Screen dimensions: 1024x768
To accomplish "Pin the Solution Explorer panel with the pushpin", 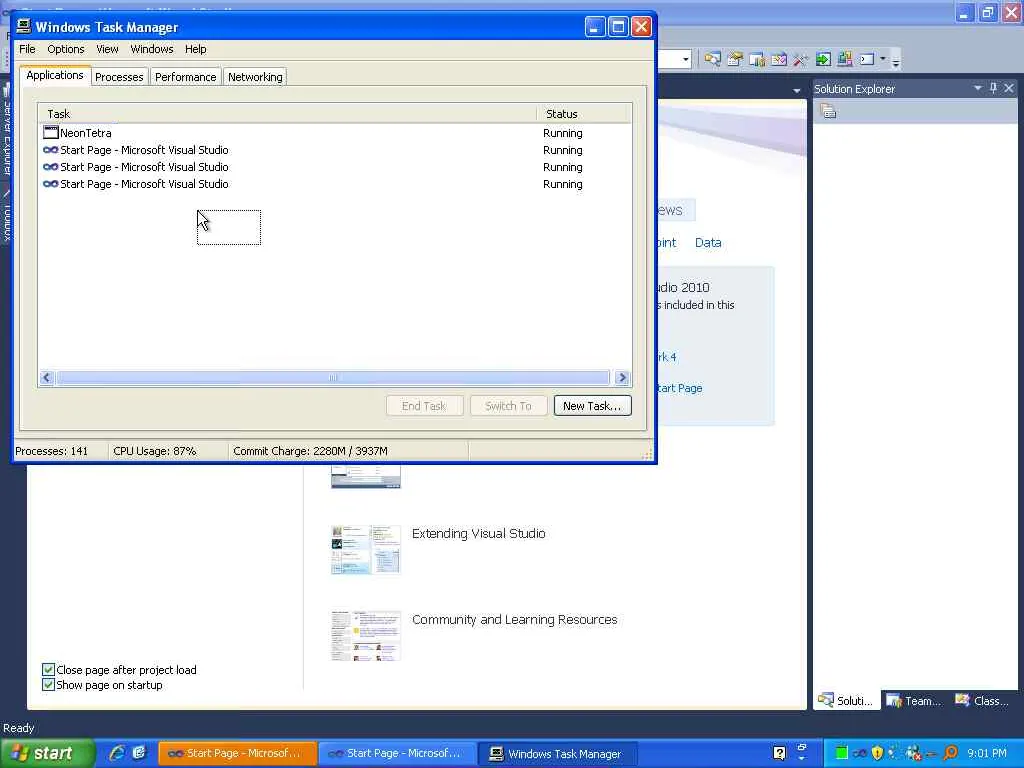I will (x=993, y=88).
